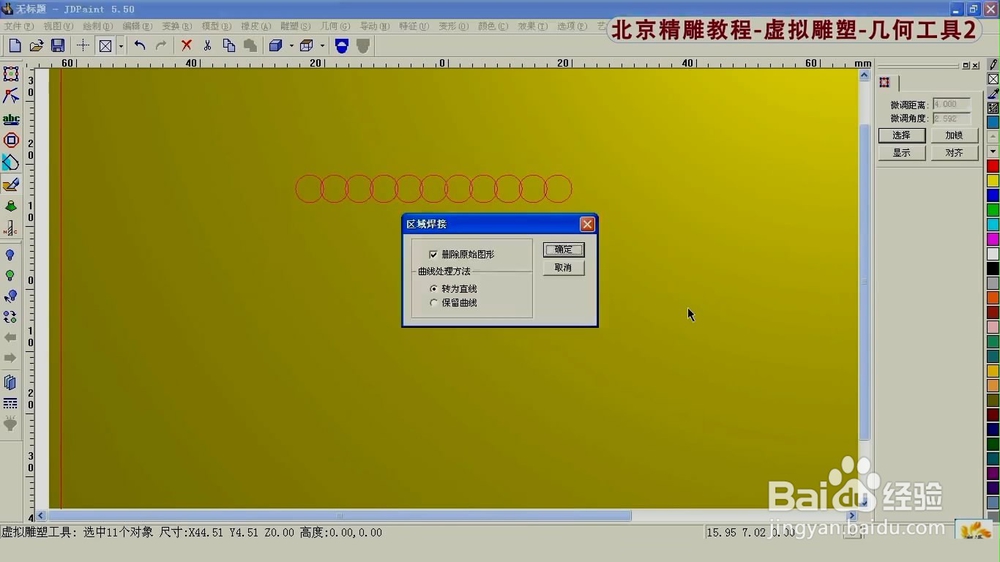The height and width of the screenshot is (562, 1000).
Task: Click the red concentric shape tool in left sidebar
Action: (11, 140)
